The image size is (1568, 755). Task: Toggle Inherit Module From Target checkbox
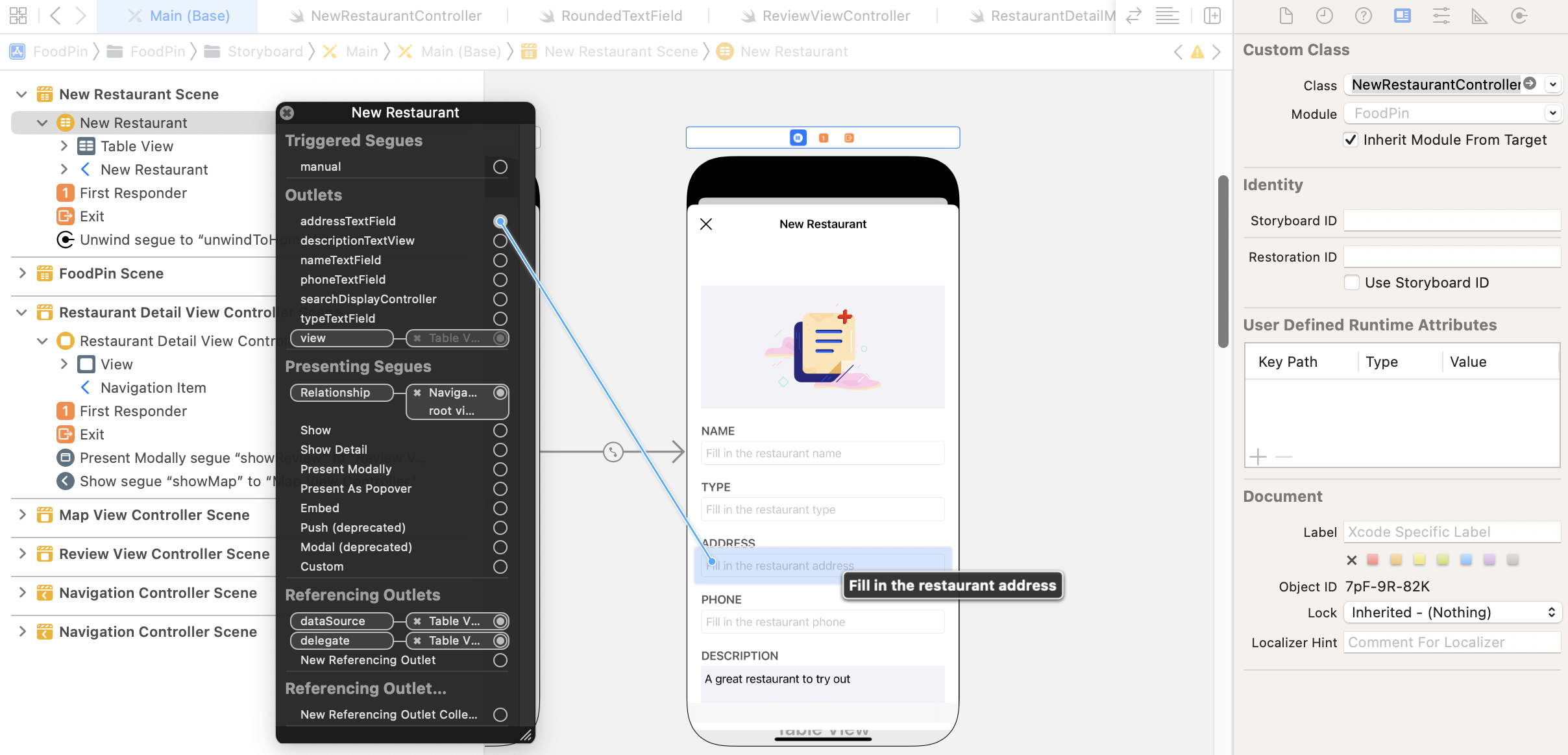1351,140
